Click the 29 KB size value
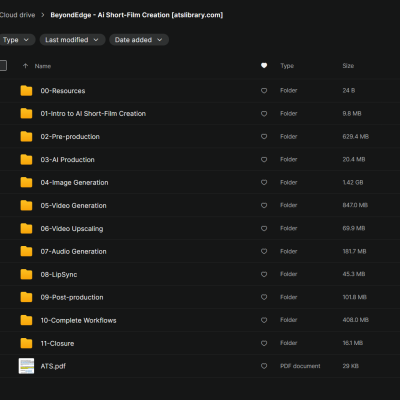The height and width of the screenshot is (400, 400). [351, 366]
